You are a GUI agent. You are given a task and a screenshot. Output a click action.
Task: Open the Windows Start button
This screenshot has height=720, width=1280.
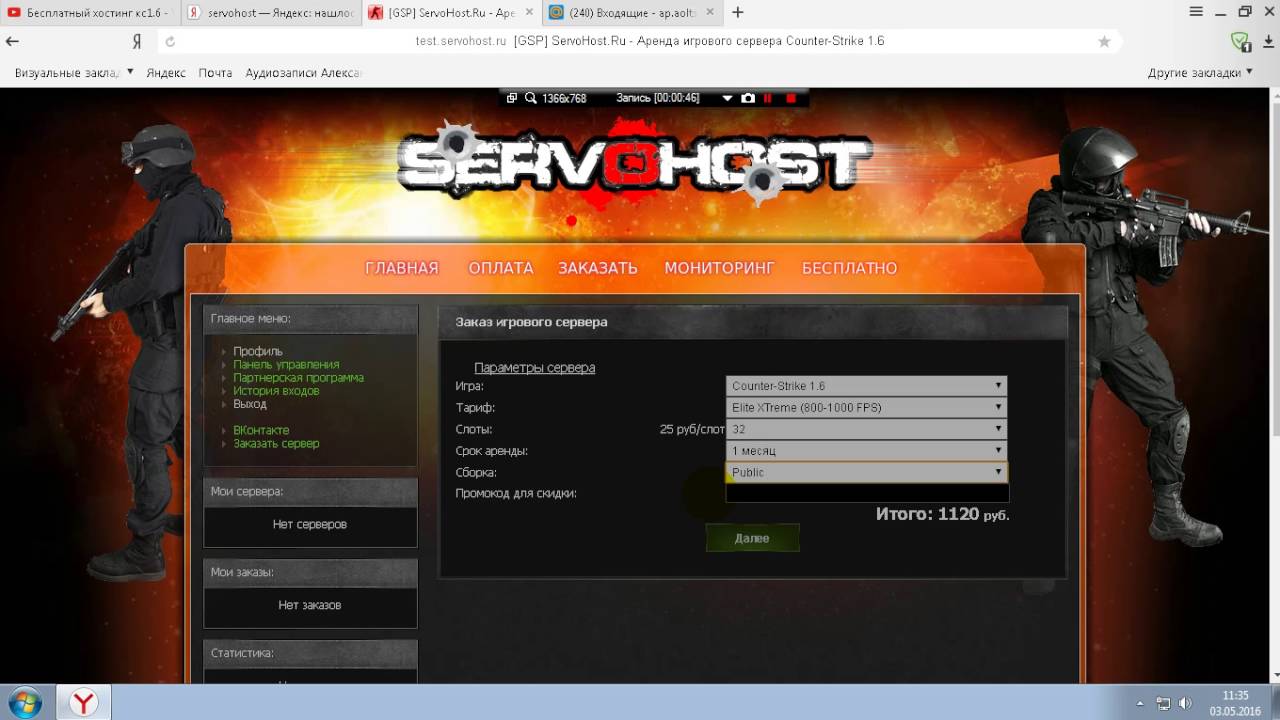click(24, 702)
